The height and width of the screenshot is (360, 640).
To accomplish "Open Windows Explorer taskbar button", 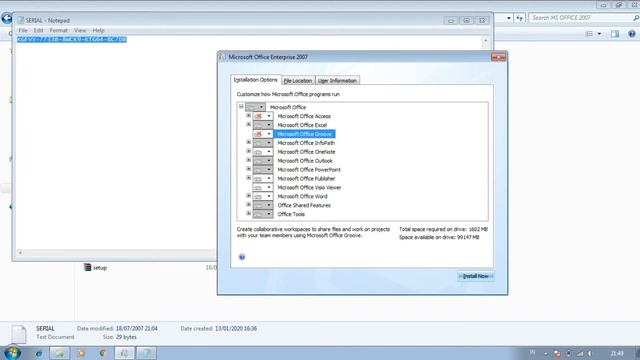I will point(60,353).
